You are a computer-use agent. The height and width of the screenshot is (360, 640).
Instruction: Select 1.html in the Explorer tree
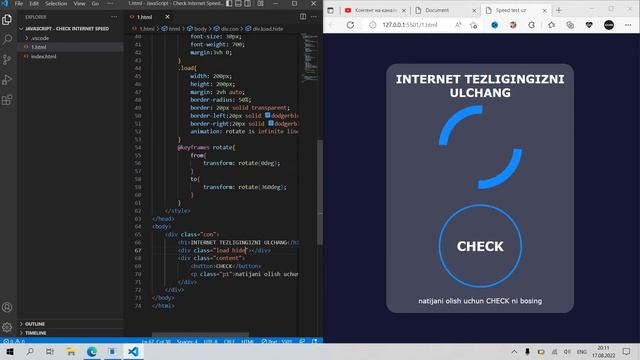pos(70,47)
